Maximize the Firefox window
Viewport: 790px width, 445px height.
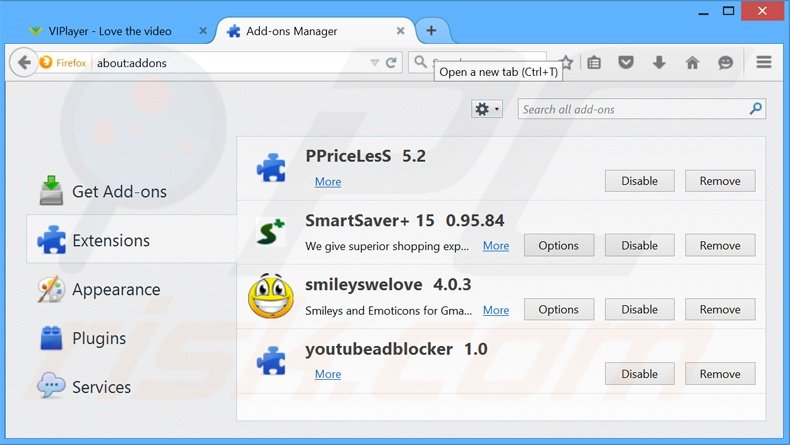[x=729, y=11]
